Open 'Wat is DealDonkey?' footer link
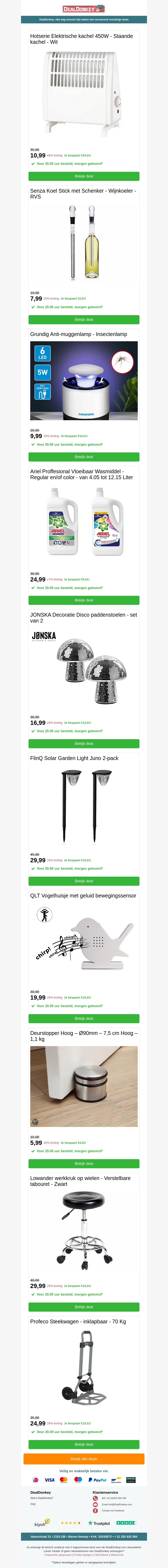This screenshot has height=1568, width=168. pyautogui.click(x=42, y=1498)
